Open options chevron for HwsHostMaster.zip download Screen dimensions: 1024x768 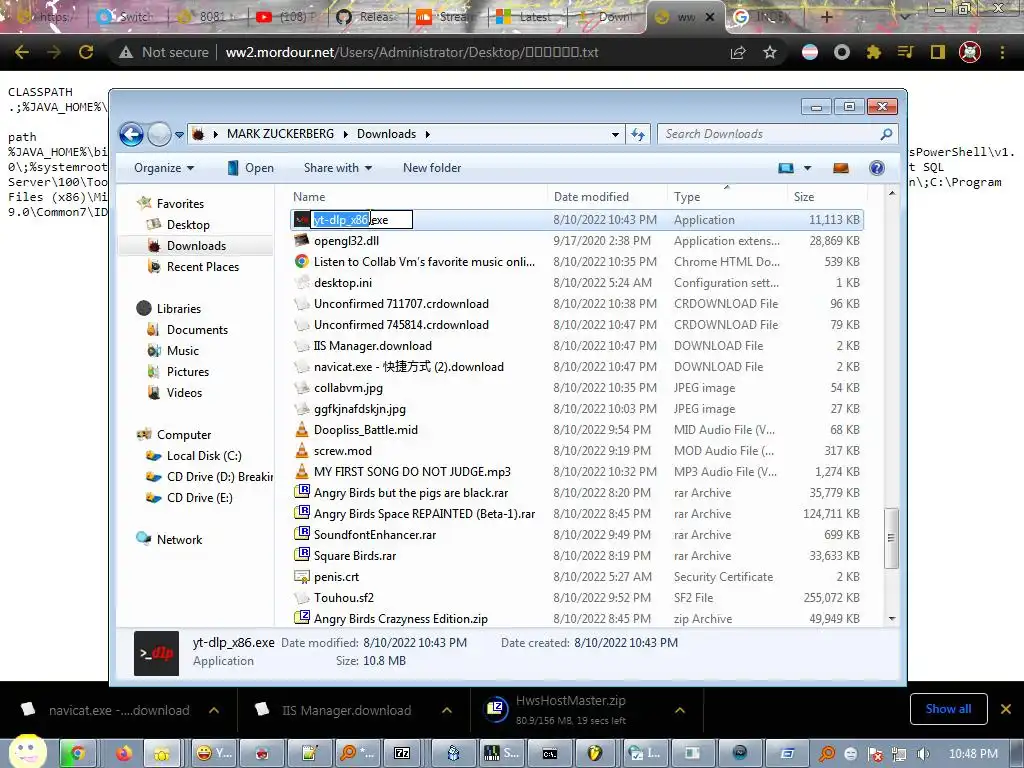(680, 710)
